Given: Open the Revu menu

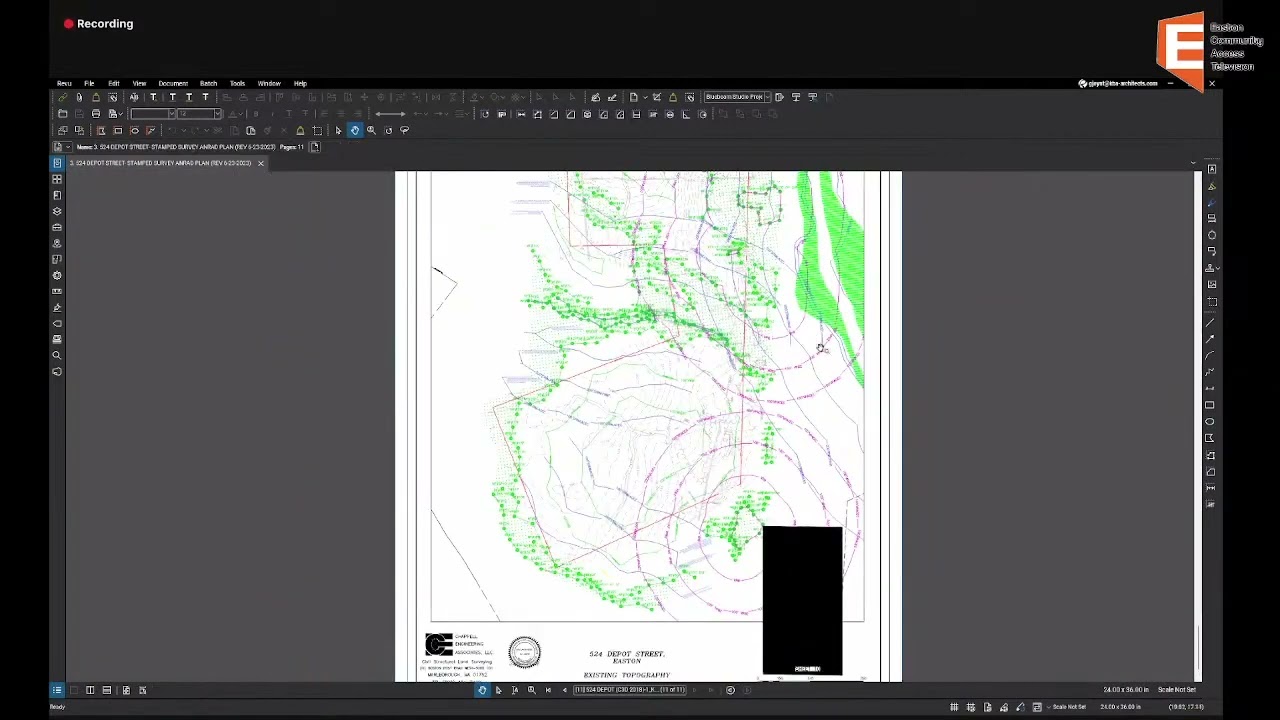Looking at the screenshot, I should click(64, 83).
